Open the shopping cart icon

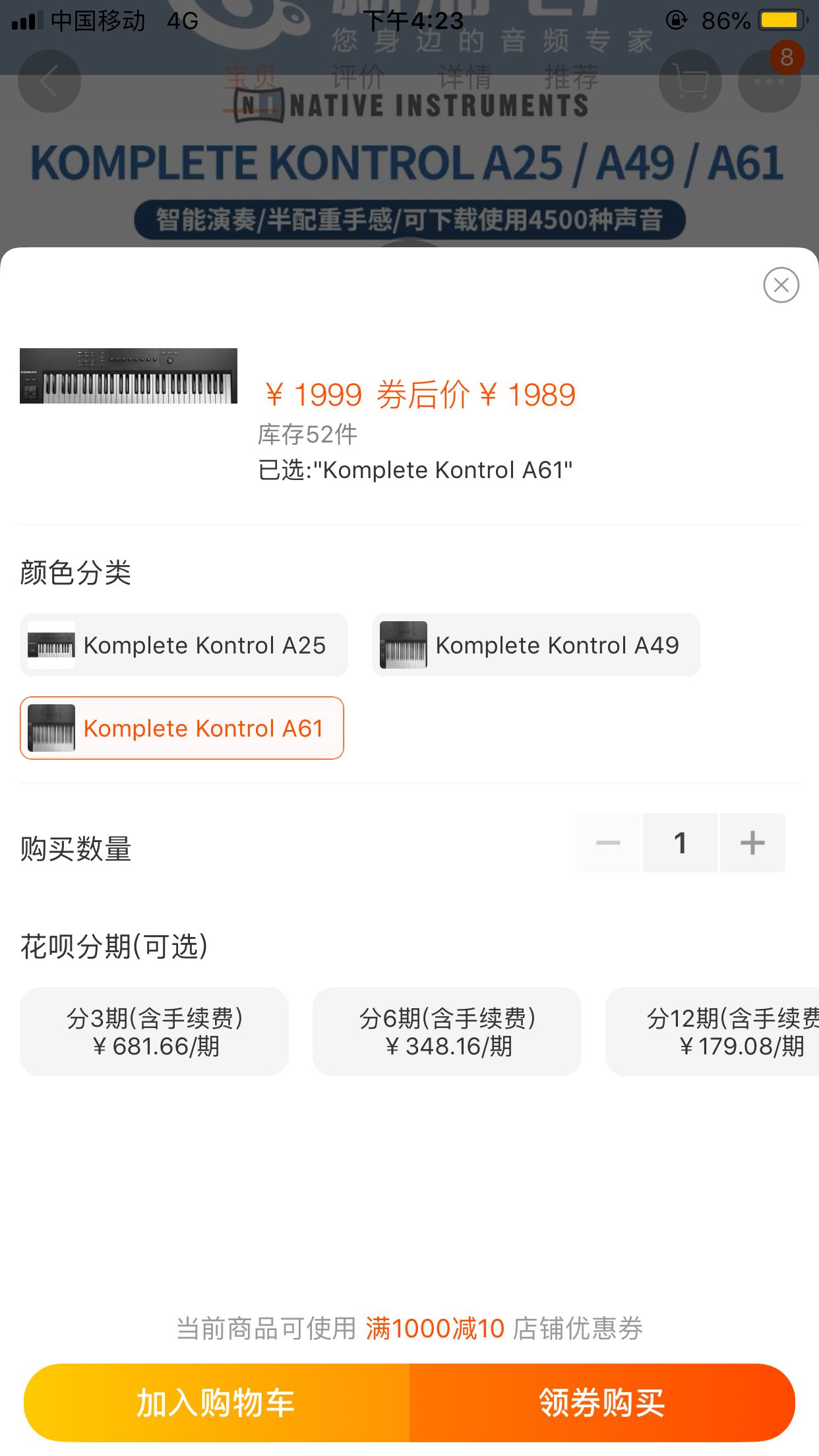click(690, 82)
